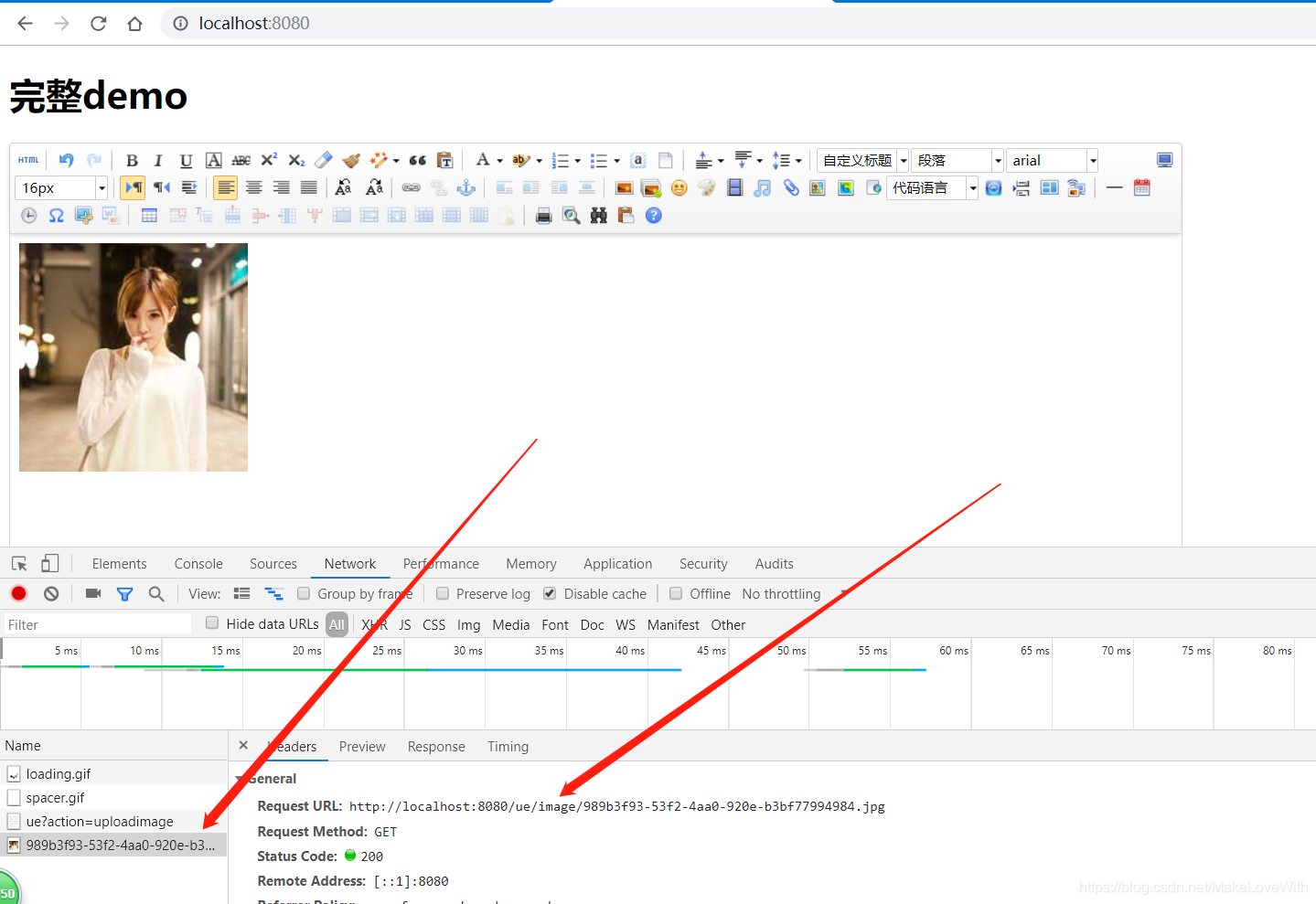
Task: Check Hide data URLs checkbox
Action: 212,623
